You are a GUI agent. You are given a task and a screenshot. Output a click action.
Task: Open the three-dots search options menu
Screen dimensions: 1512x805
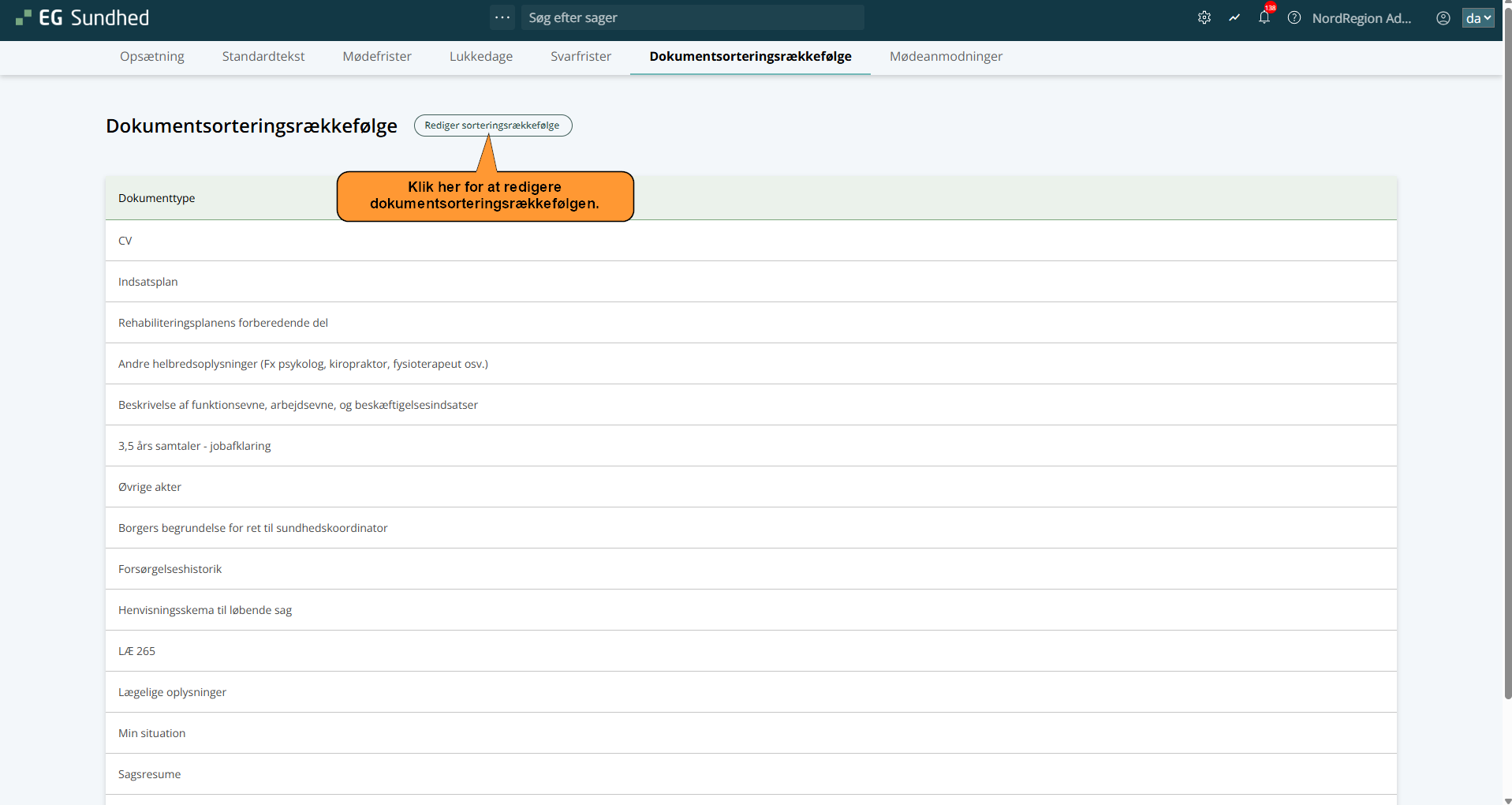502,17
